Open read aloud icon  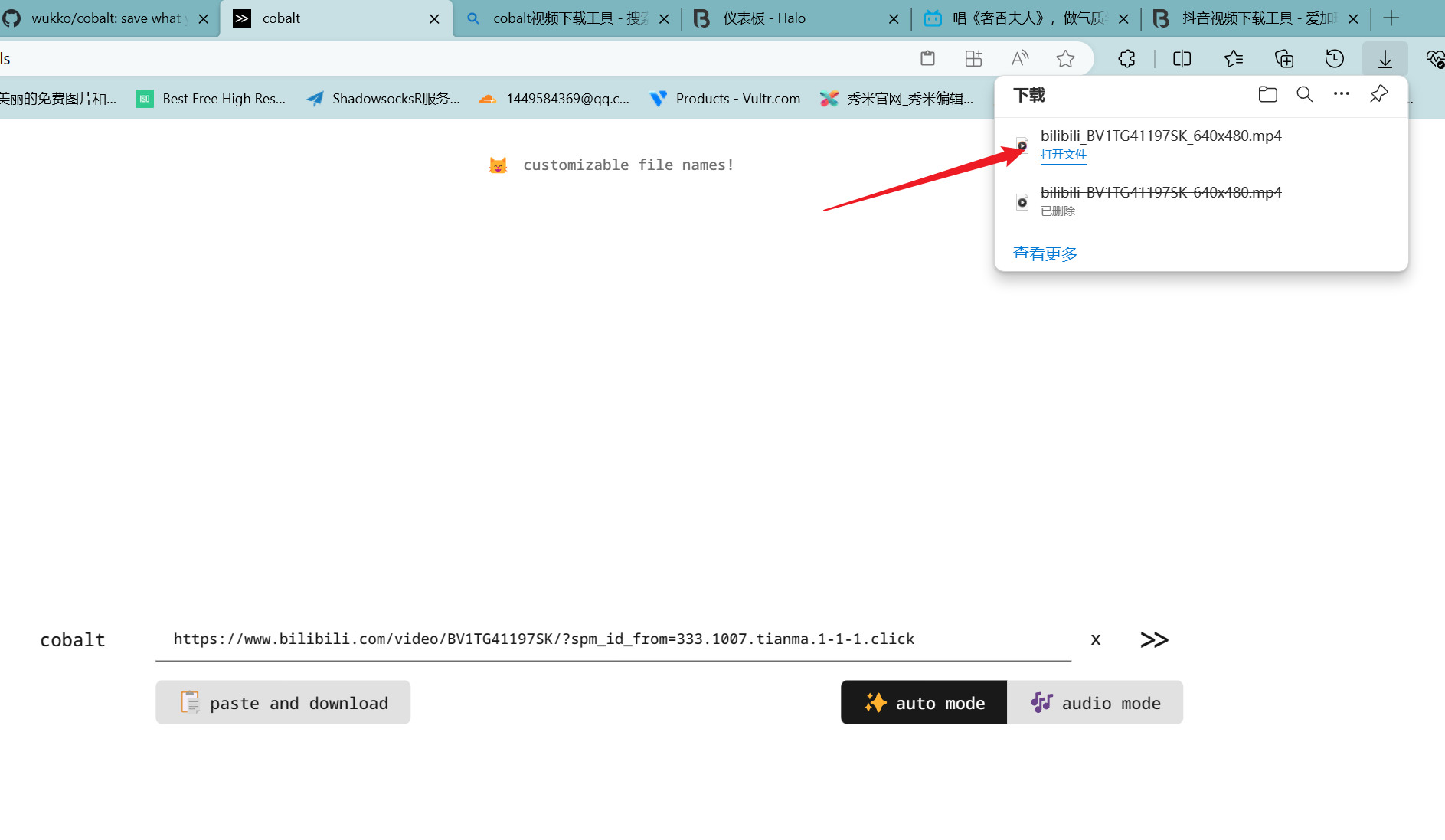pyautogui.click(x=1019, y=59)
